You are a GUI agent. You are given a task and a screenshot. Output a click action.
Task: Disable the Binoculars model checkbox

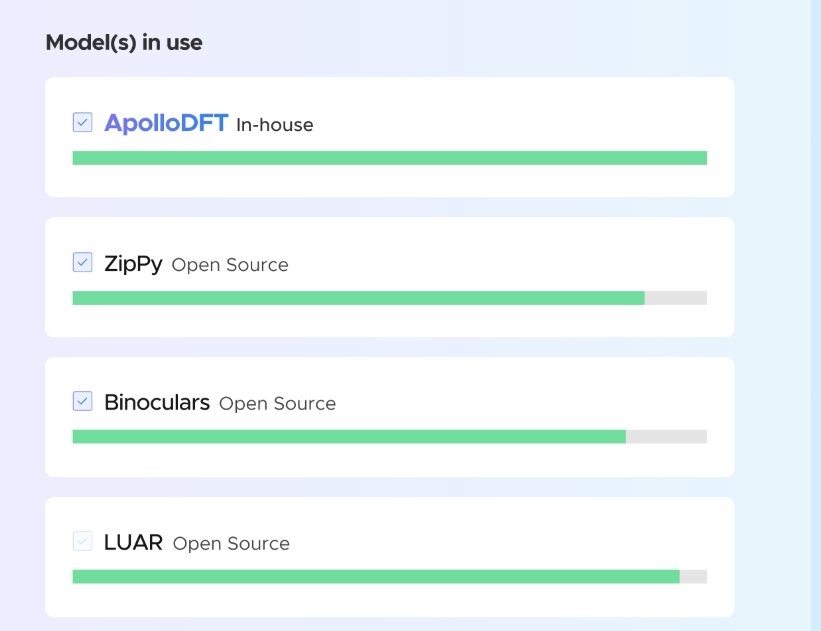click(82, 401)
